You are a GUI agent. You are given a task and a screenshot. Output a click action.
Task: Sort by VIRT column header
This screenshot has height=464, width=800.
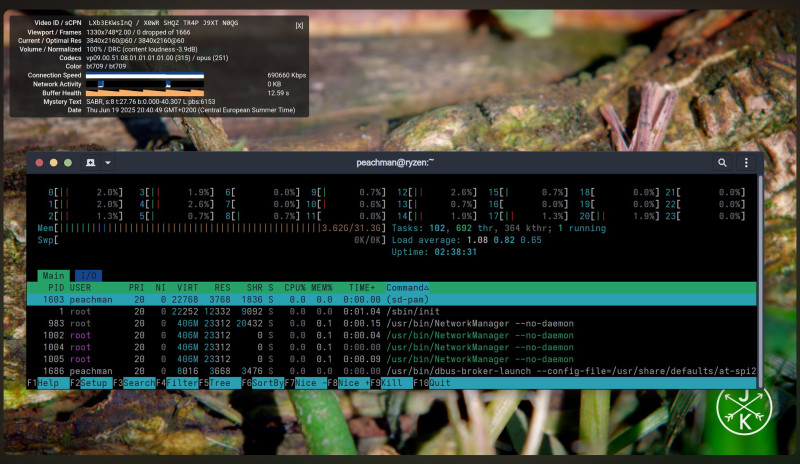click(187, 288)
